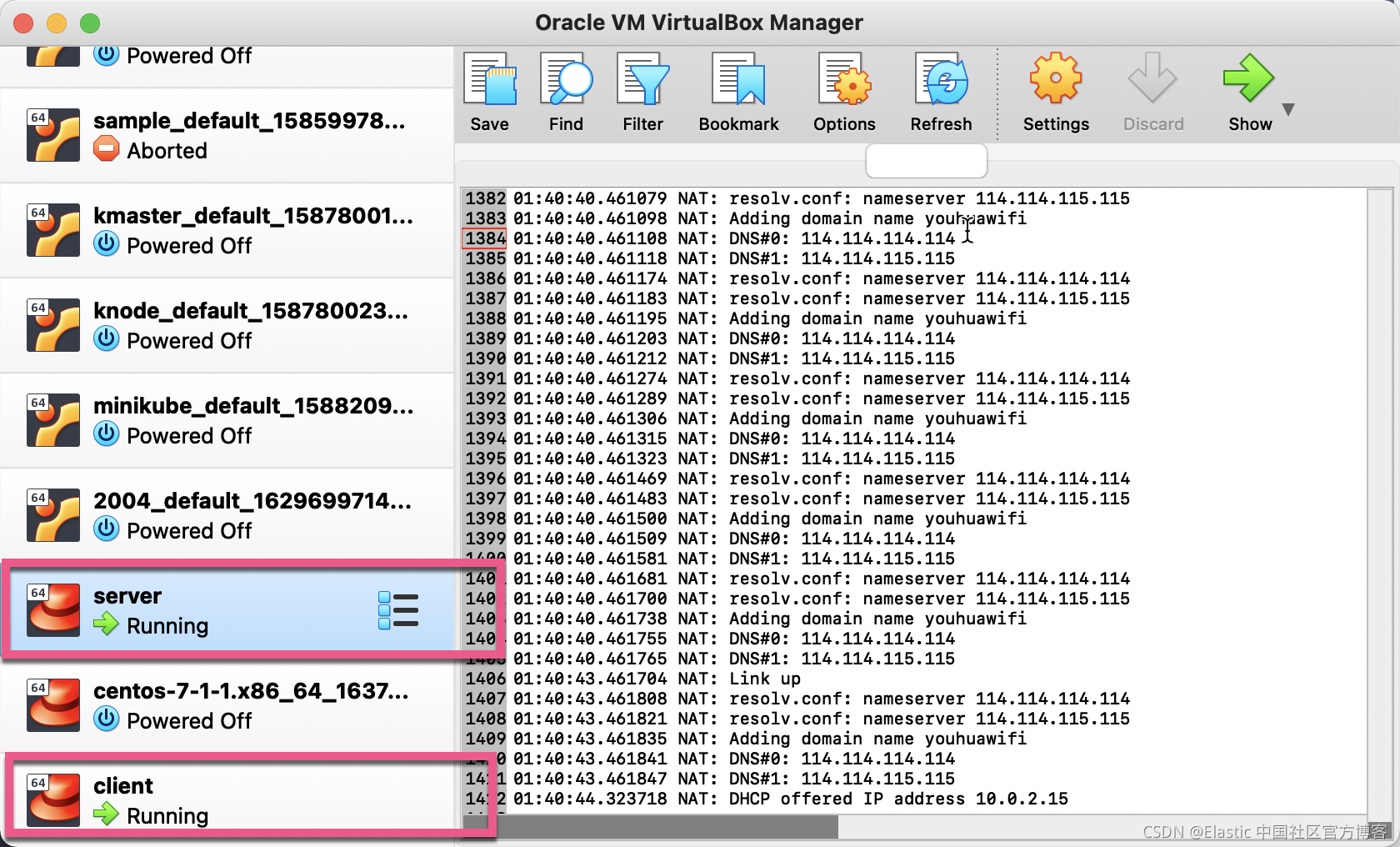Open VM Settings gear icon
The image size is (1400, 847).
pos(1056,78)
